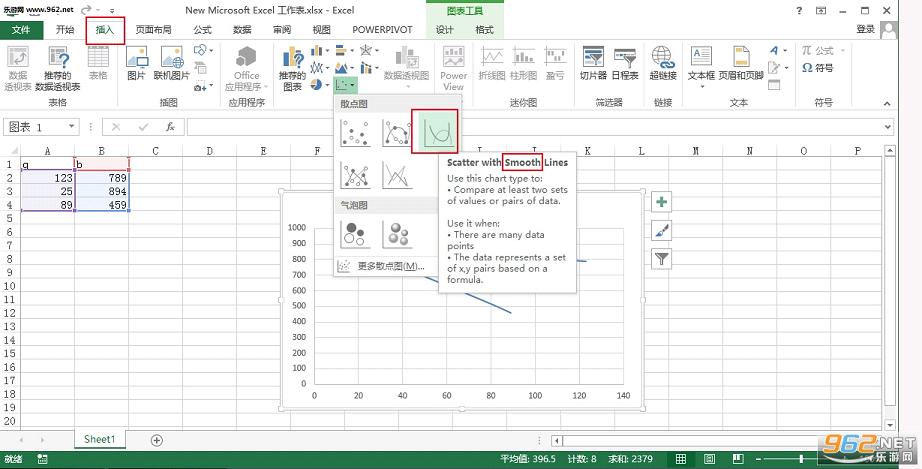Image resolution: width=922 pixels, height=469 pixels.
Task: Click the fx insert function button
Action: tap(170, 126)
